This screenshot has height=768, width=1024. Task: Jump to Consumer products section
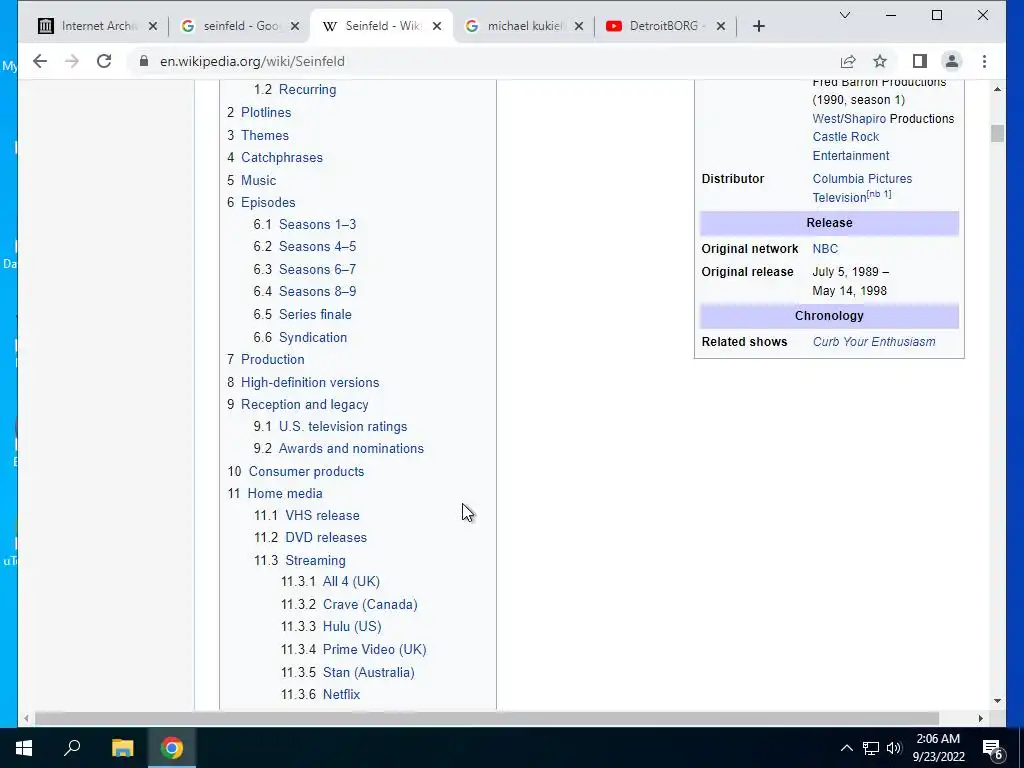tap(306, 472)
